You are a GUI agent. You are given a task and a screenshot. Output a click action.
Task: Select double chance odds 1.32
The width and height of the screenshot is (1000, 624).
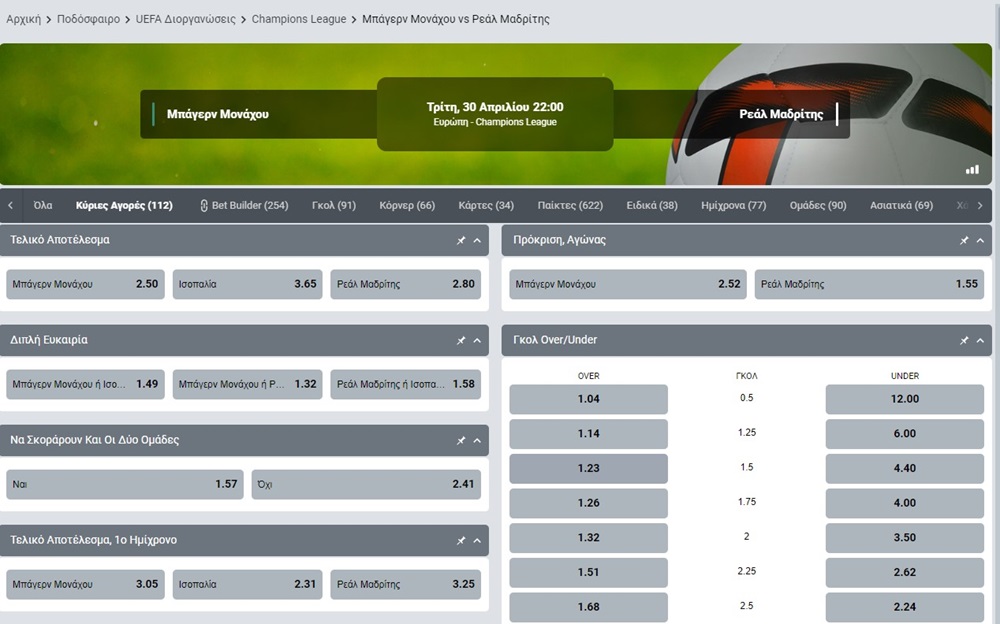[x=247, y=384]
